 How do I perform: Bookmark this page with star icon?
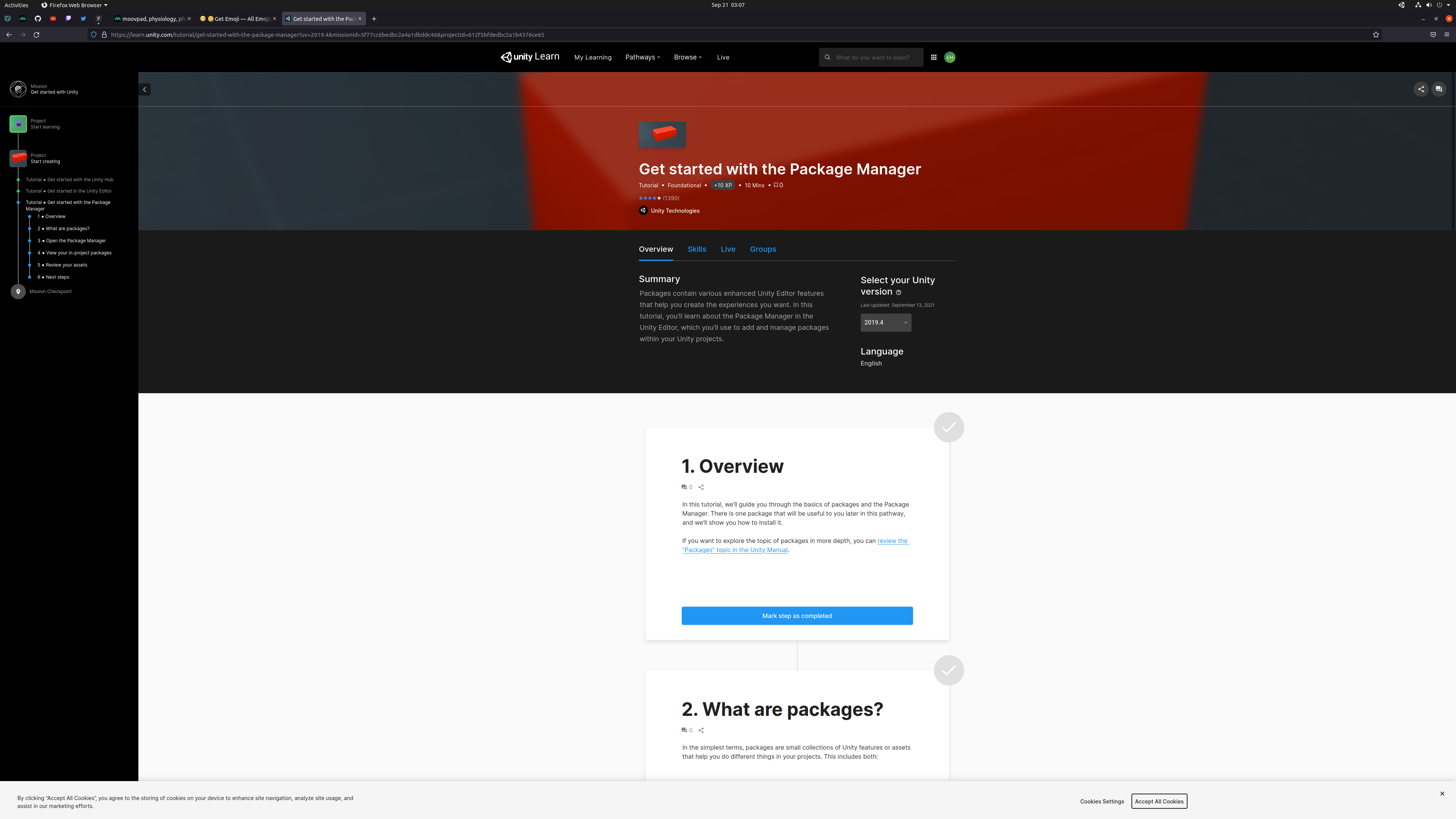(1376, 35)
